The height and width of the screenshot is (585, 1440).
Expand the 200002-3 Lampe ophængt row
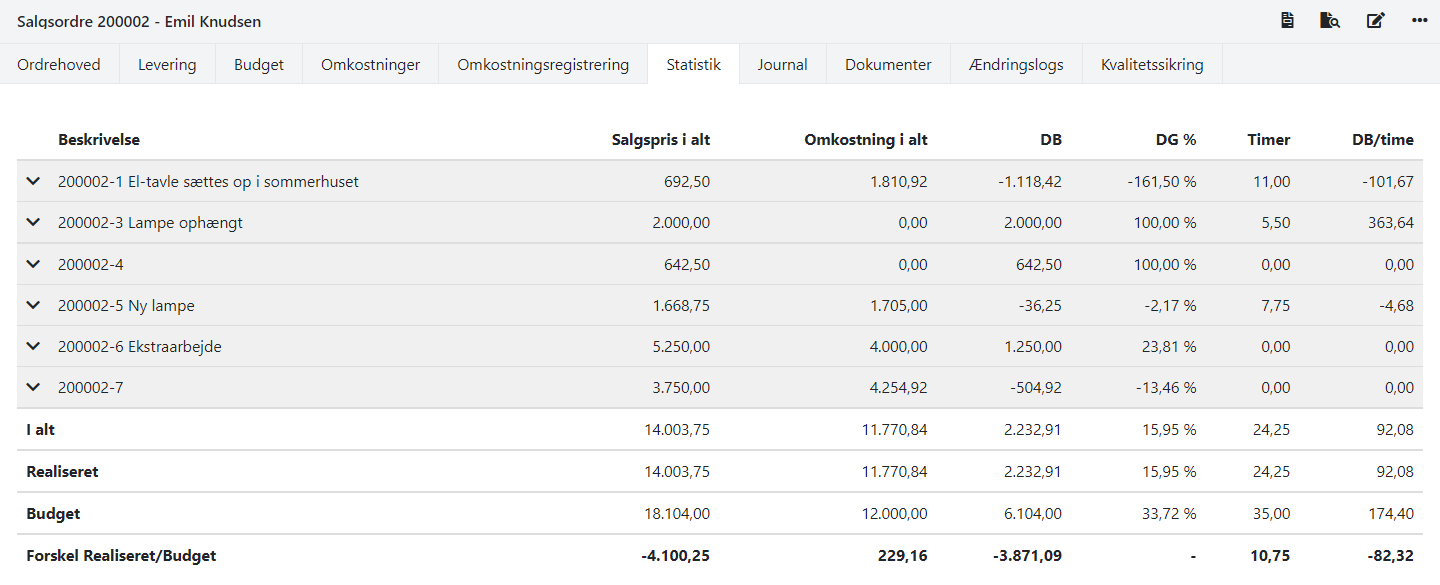[33, 222]
